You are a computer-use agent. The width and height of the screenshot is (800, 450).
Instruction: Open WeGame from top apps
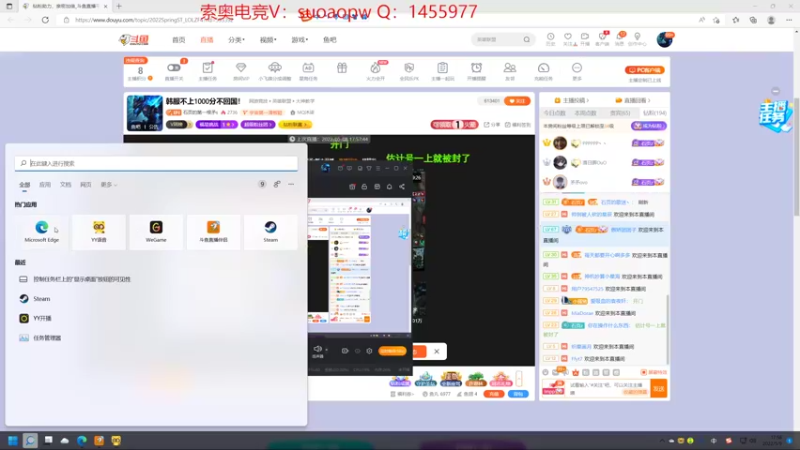click(x=156, y=232)
